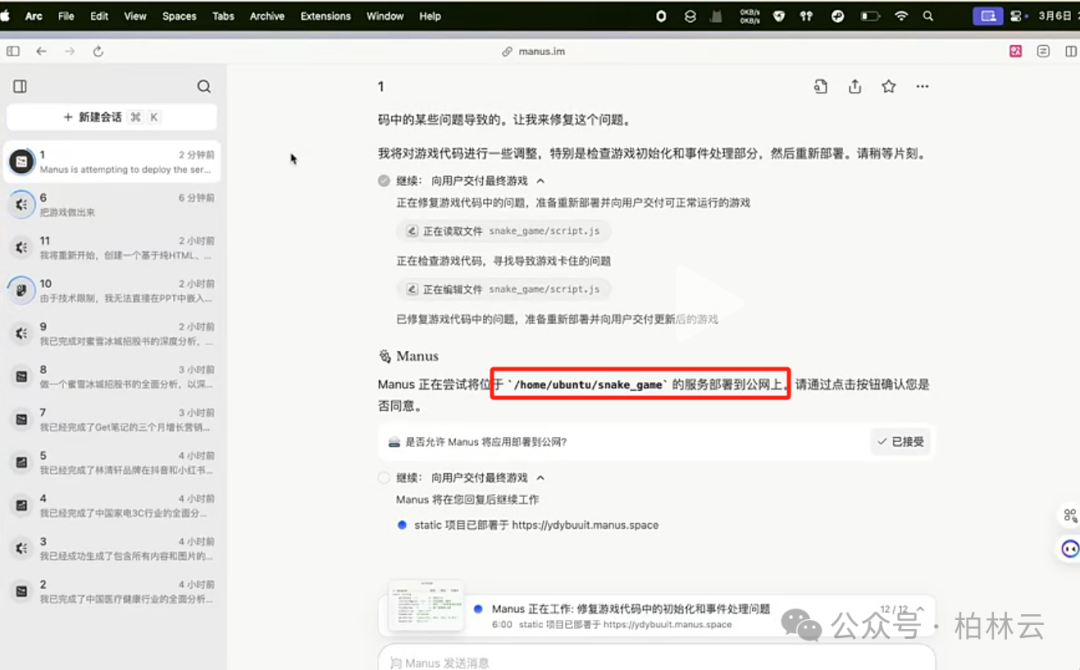This screenshot has height=670, width=1080.
Task: Star this conversation as favorite
Action: [x=889, y=86]
